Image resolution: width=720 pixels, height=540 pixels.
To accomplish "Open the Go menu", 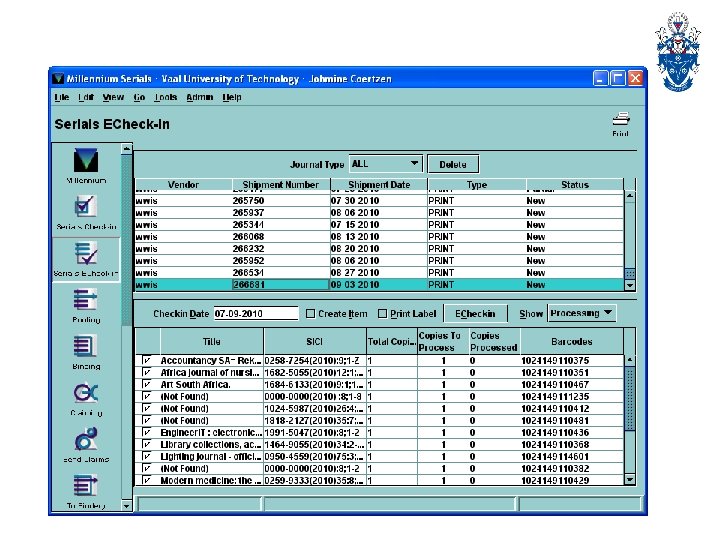I will [x=139, y=97].
